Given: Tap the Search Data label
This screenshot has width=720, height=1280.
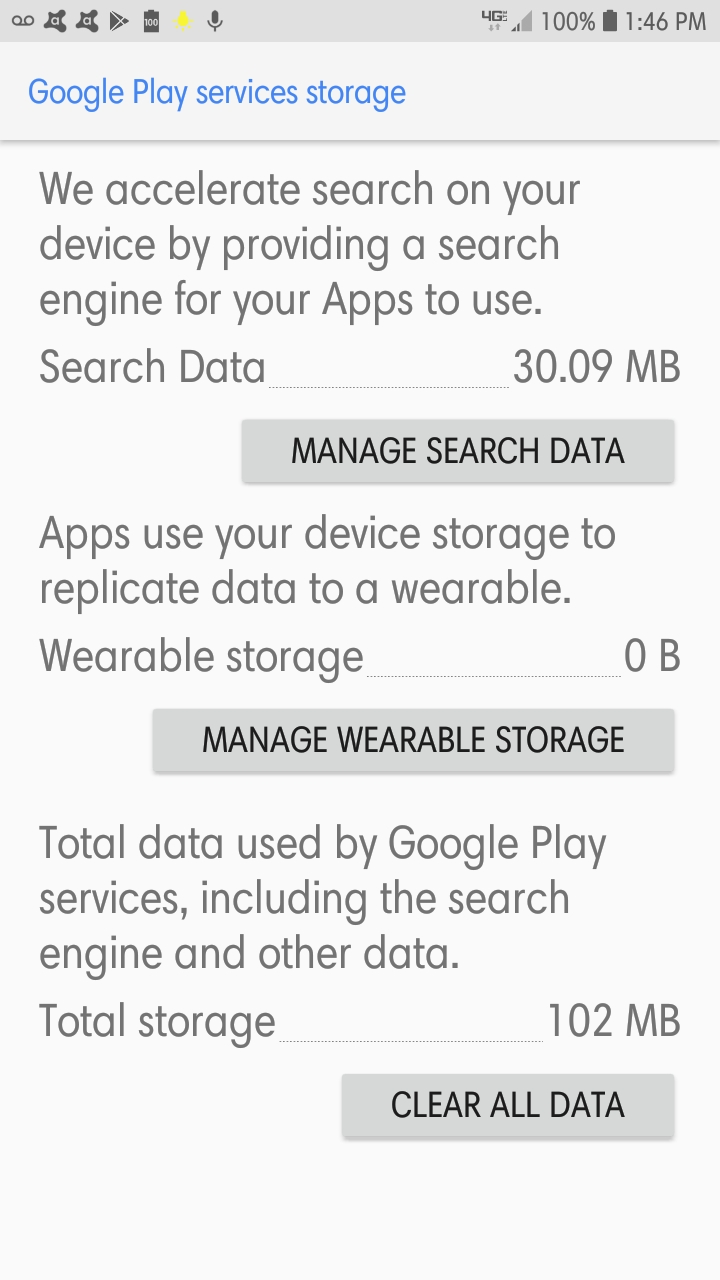Looking at the screenshot, I should pos(152,367).
